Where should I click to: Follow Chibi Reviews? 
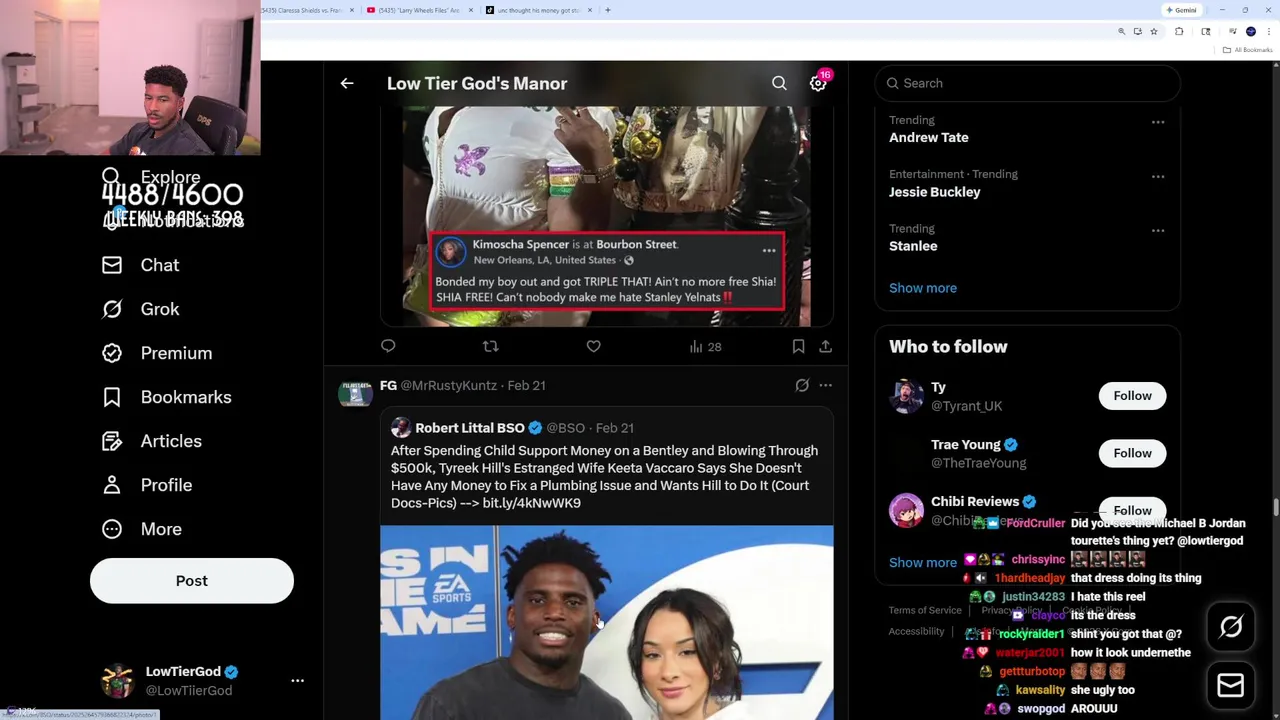[x=1132, y=510]
